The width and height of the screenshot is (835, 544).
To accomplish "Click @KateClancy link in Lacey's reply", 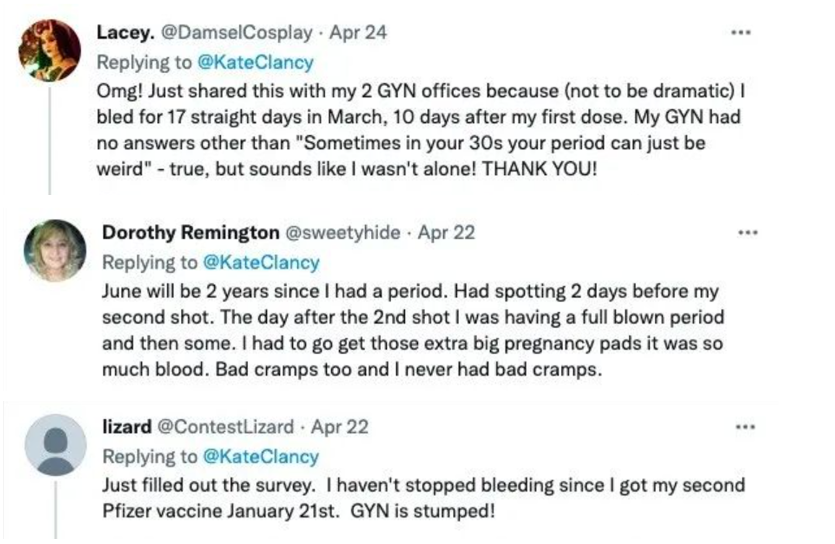I will tap(260, 61).
